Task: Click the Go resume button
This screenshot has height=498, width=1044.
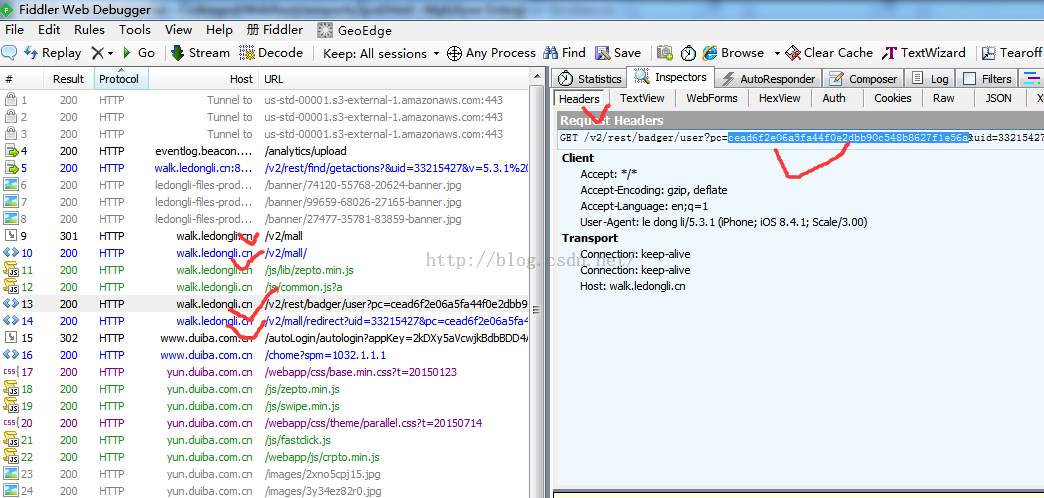Action: 139,53
